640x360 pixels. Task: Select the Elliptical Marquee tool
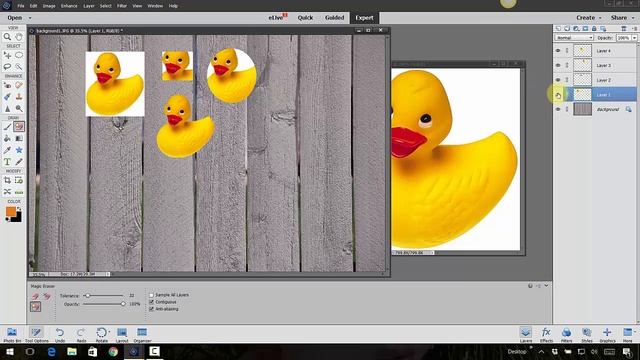(19, 55)
